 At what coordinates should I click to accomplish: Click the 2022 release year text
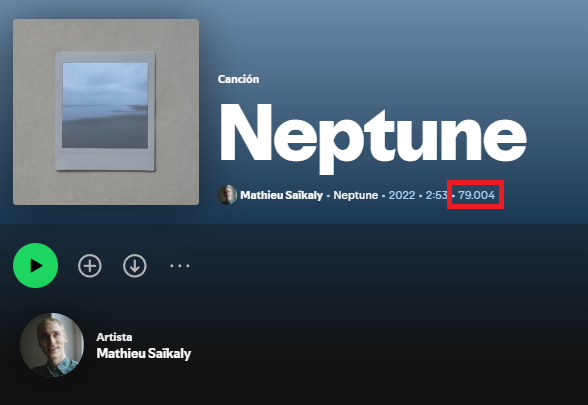[x=402, y=195]
